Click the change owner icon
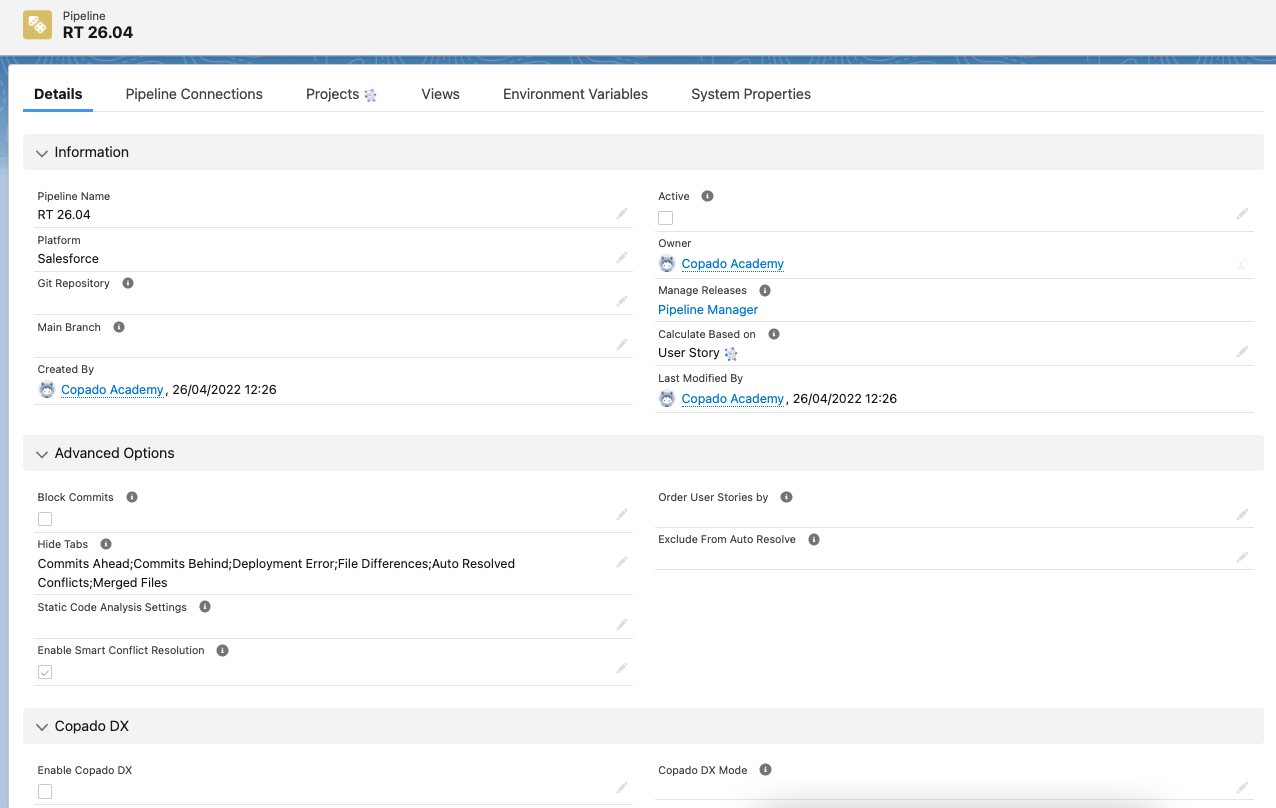The width and height of the screenshot is (1276, 808). [x=1241, y=264]
